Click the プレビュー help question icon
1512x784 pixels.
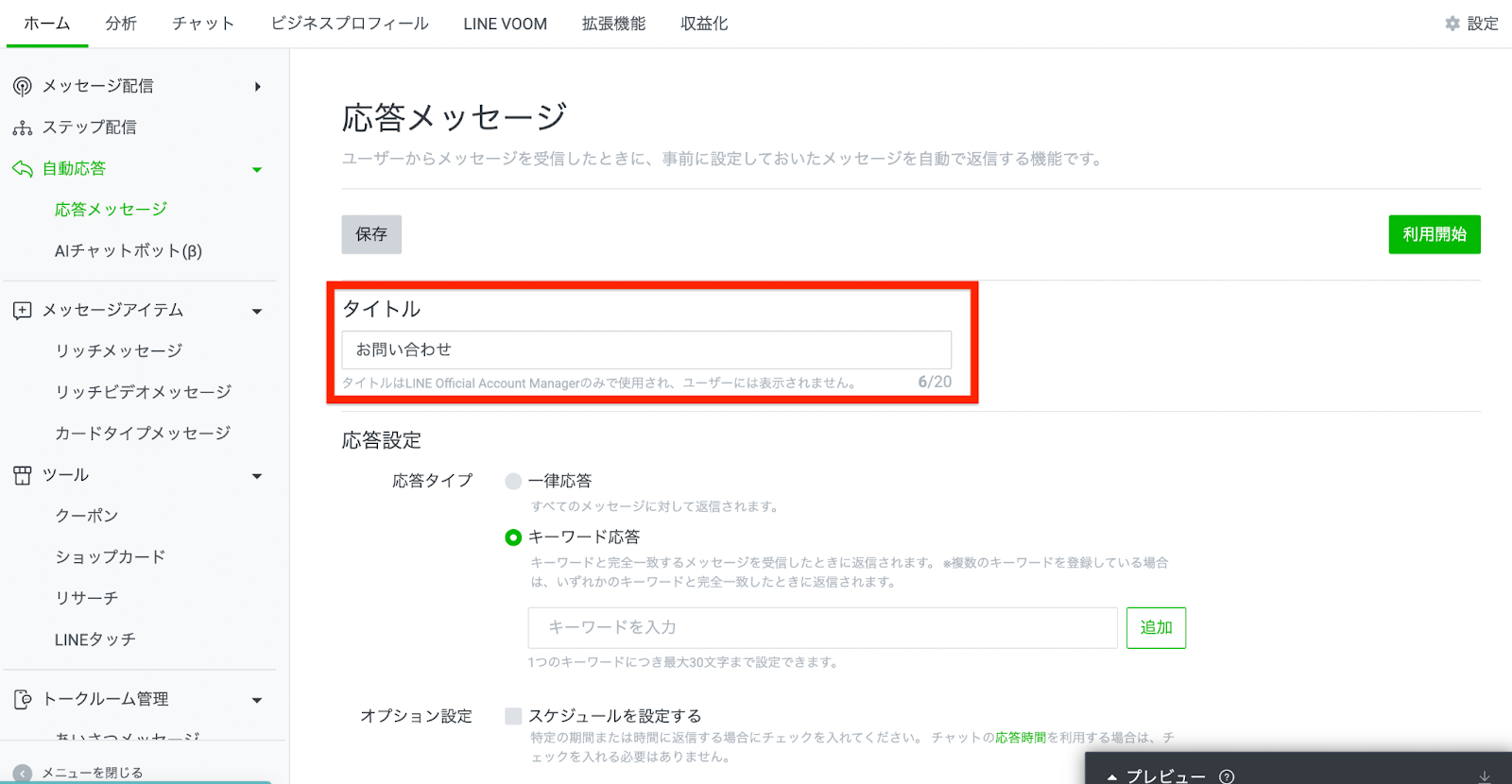1227,776
